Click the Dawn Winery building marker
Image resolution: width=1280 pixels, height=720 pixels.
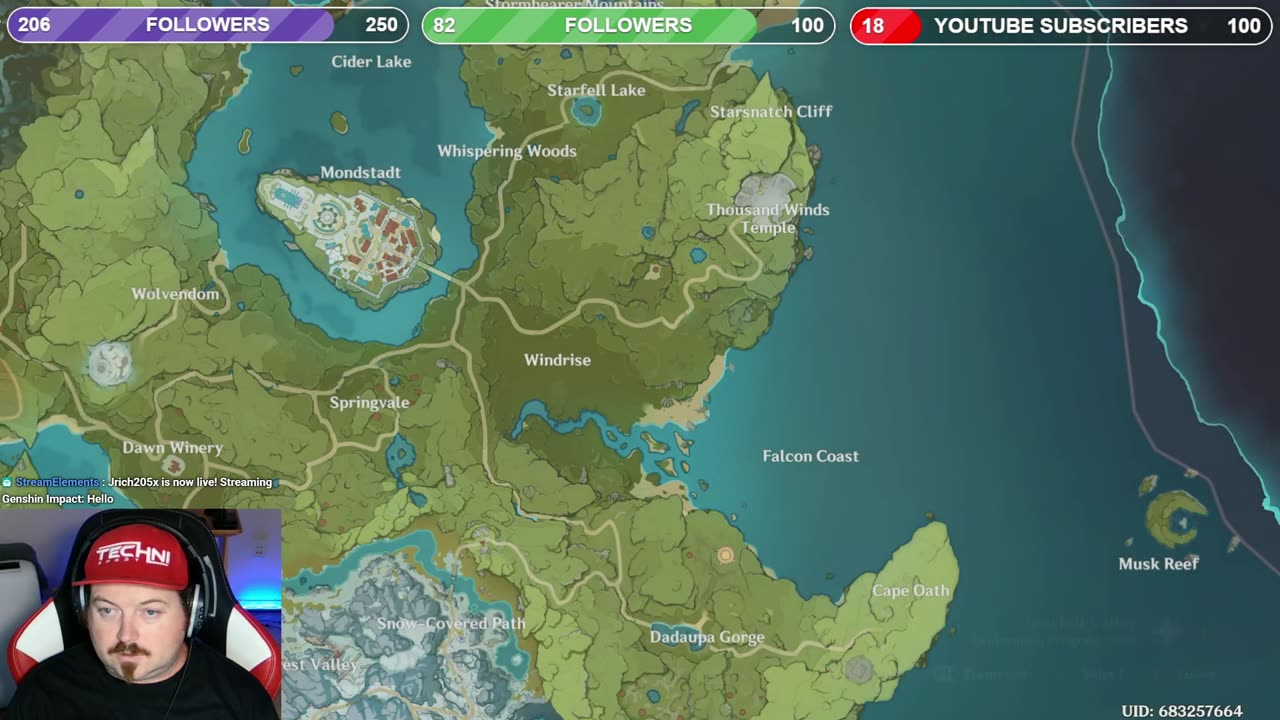173,466
